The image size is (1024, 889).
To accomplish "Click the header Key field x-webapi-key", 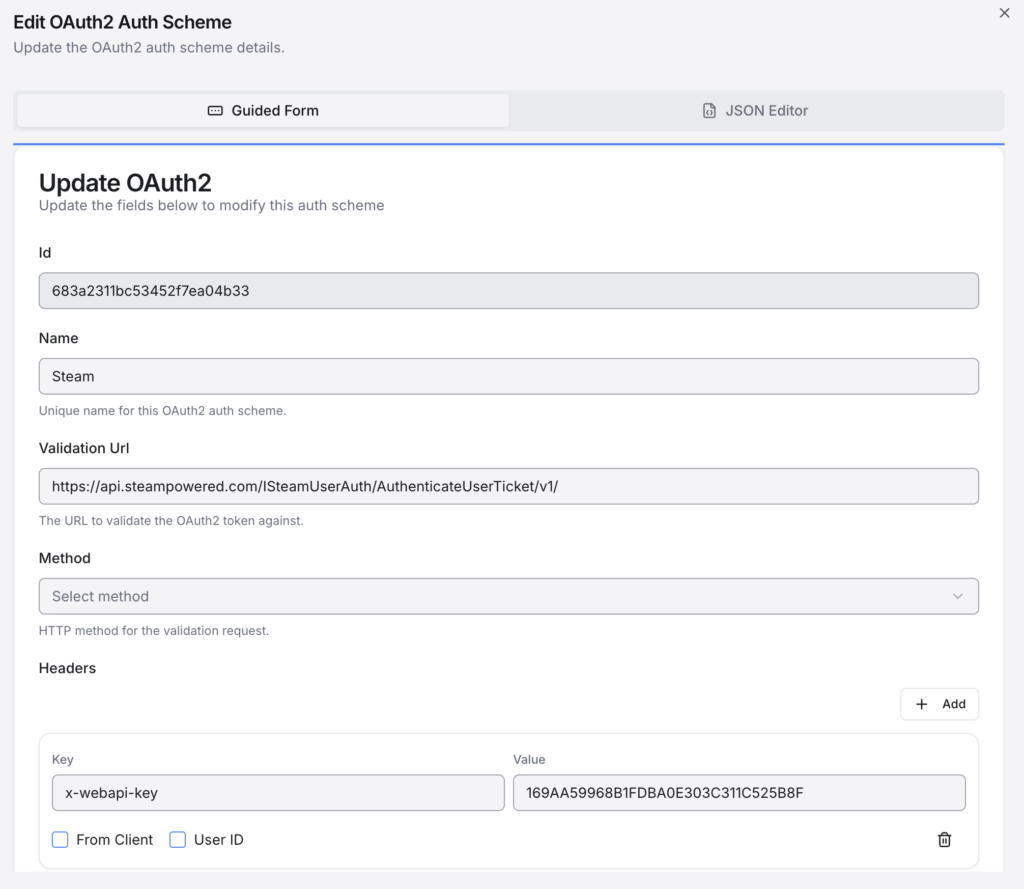I will point(277,793).
